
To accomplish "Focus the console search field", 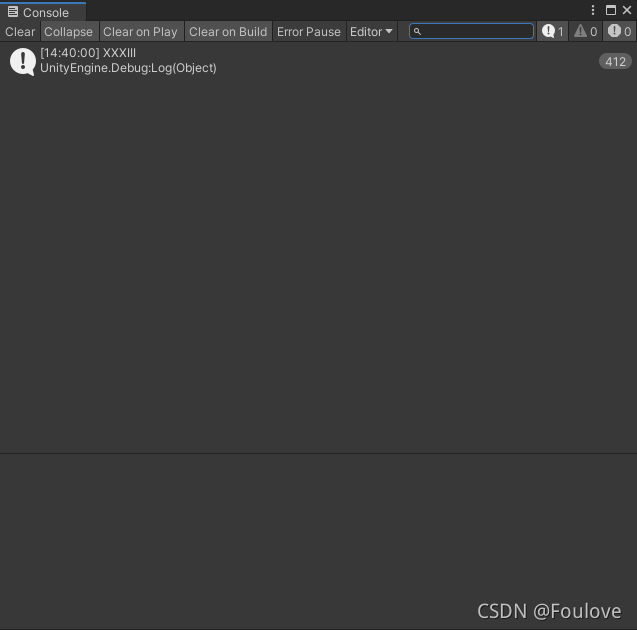I will pyautogui.click(x=471, y=31).
